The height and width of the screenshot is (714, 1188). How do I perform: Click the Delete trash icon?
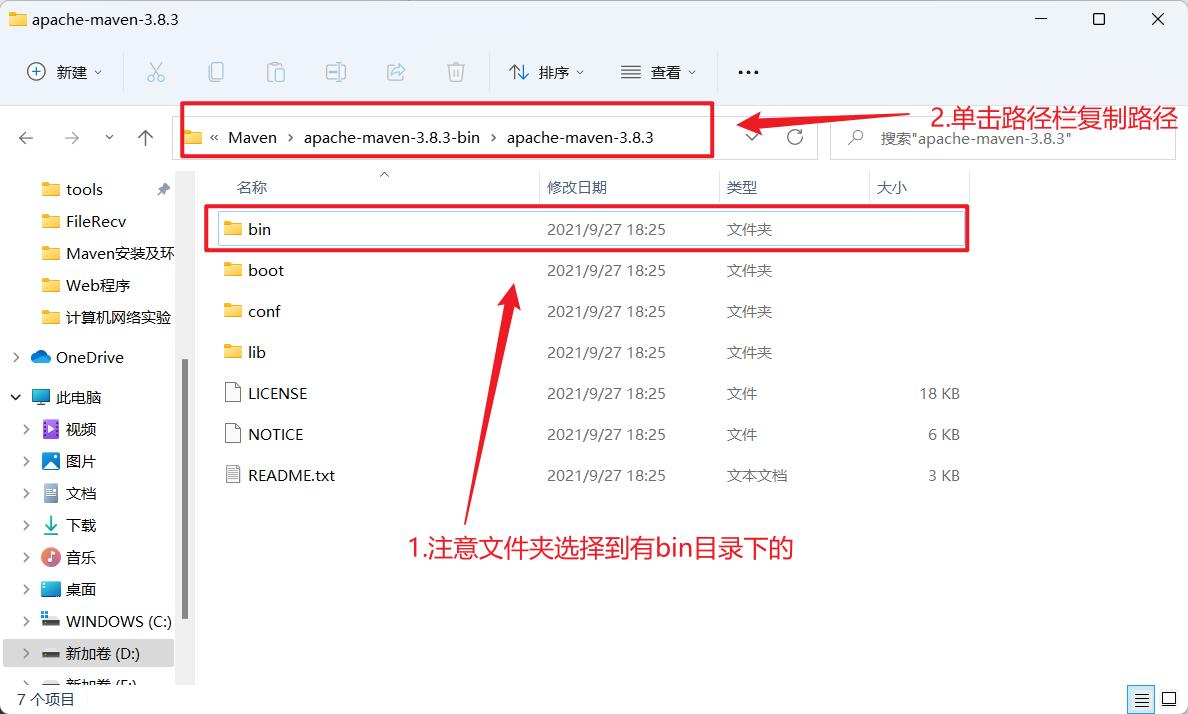tap(455, 72)
